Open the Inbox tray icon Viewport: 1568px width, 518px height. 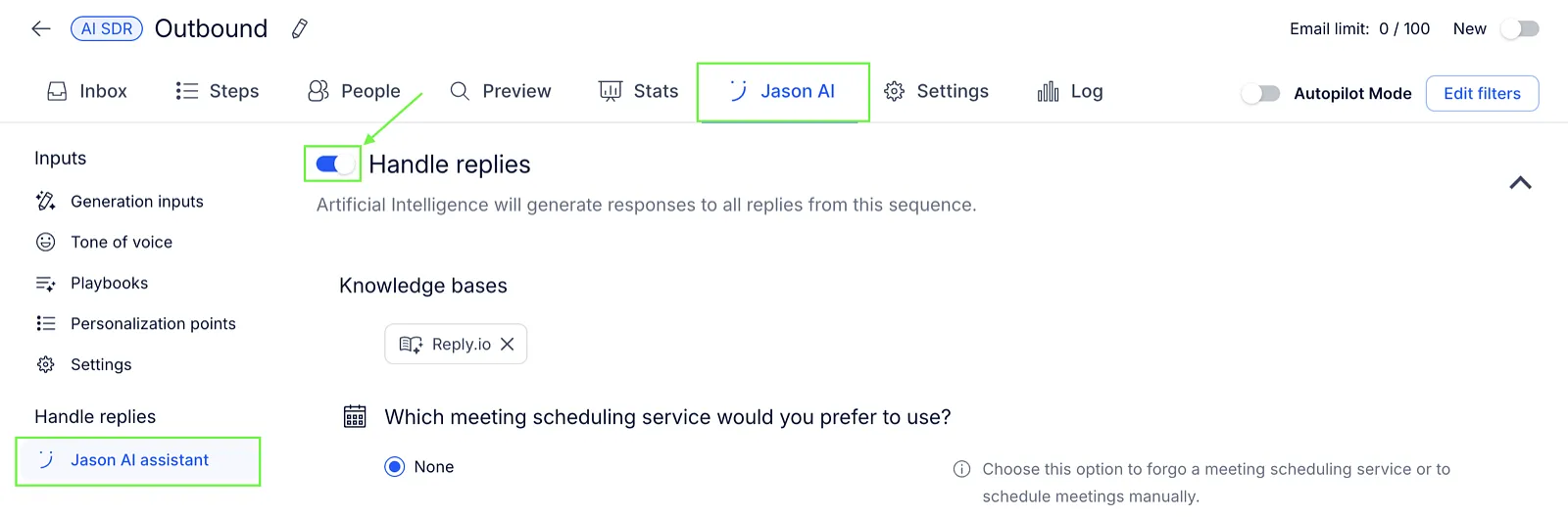click(57, 91)
